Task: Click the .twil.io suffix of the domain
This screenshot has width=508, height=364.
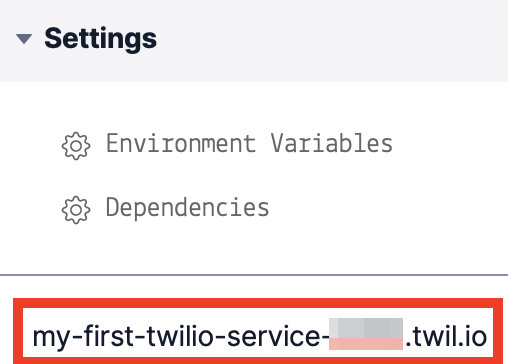Action: tap(446, 336)
